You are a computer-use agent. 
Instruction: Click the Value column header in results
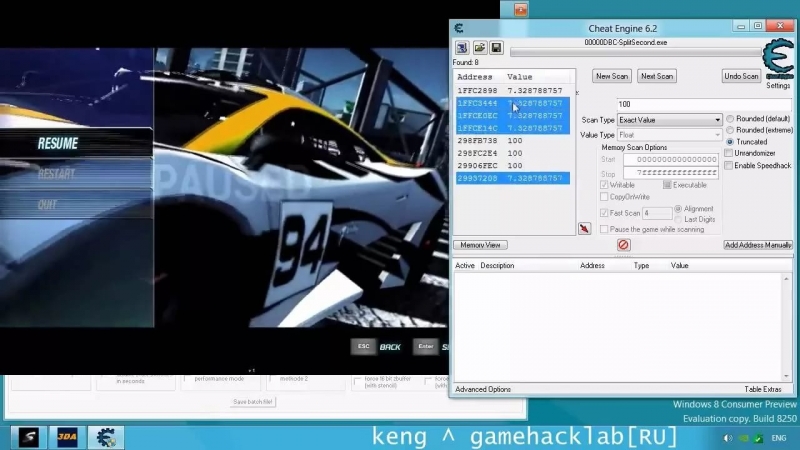click(x=519, y=77)
